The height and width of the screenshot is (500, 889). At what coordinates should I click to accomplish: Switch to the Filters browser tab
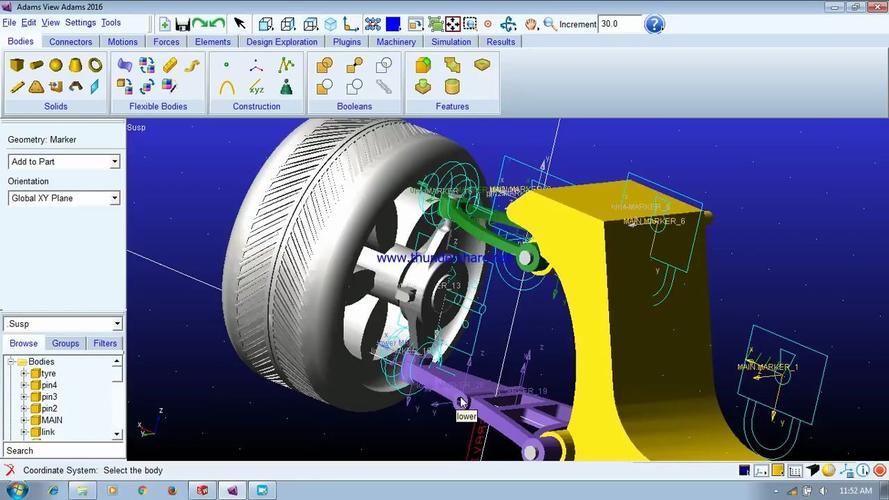coord(105,343)
